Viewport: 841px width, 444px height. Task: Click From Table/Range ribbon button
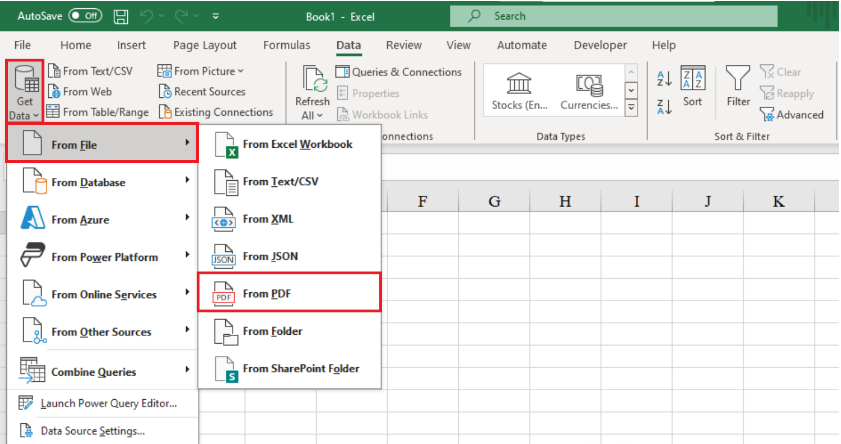(98, 112)
